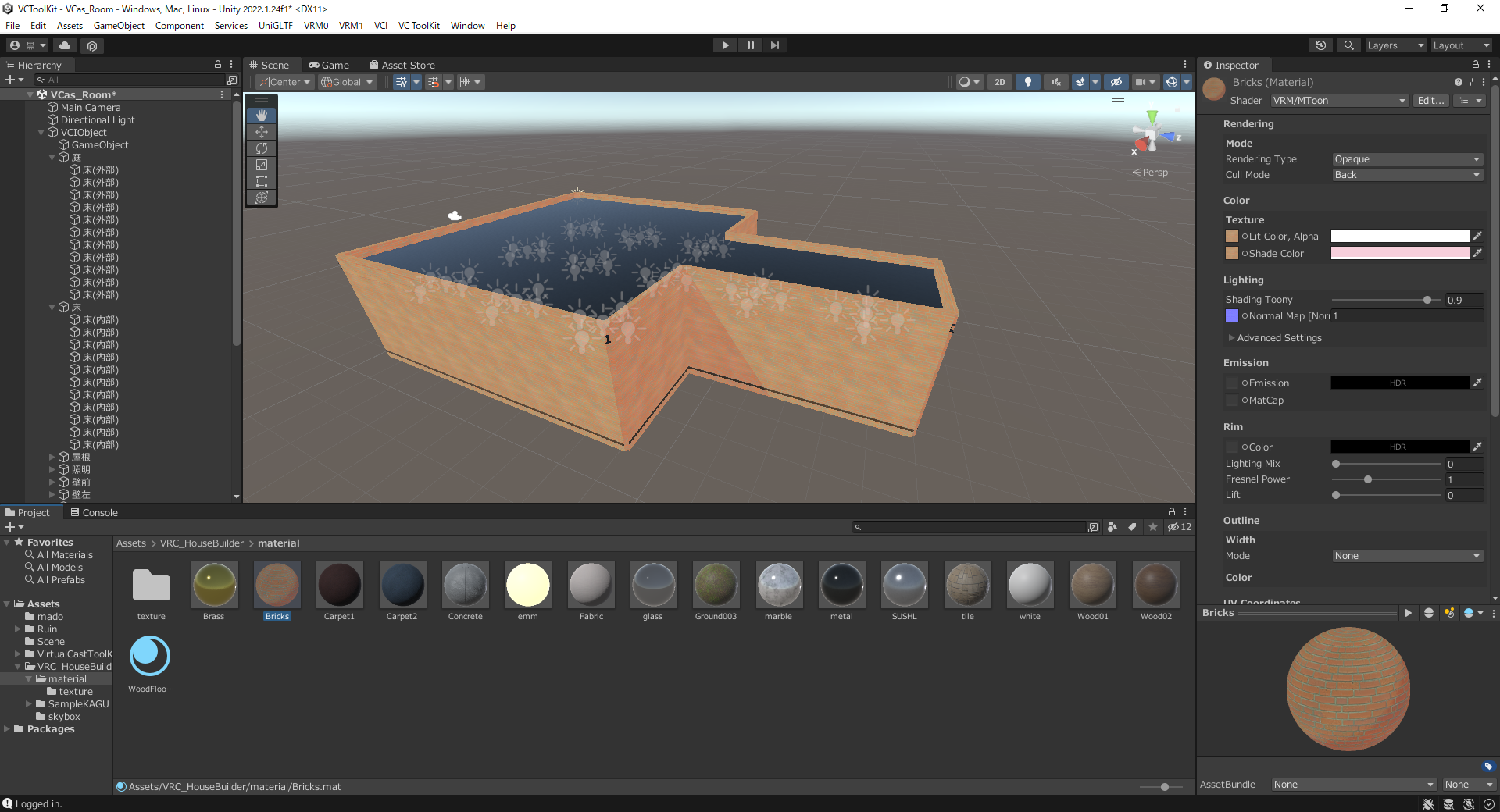The width and height of the screenshot is (1500, 812).
Task: Click the Assets breadcrumb
Action: pos(131,543)
